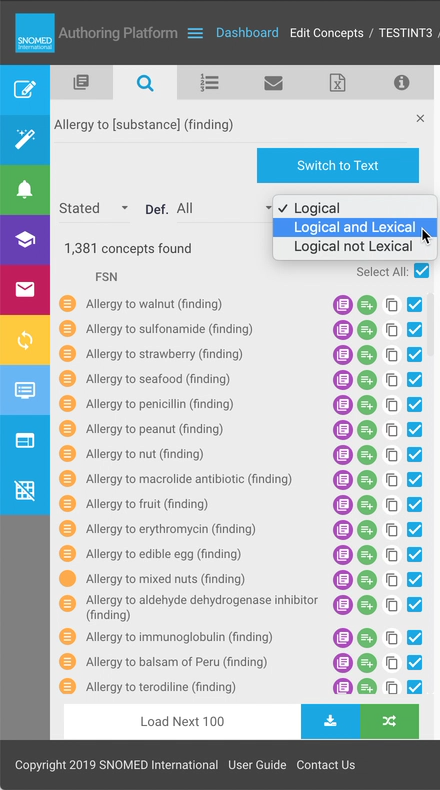The image size is (440, 790).
Task: Click Load Next 100 button
Action: (182, 721)
